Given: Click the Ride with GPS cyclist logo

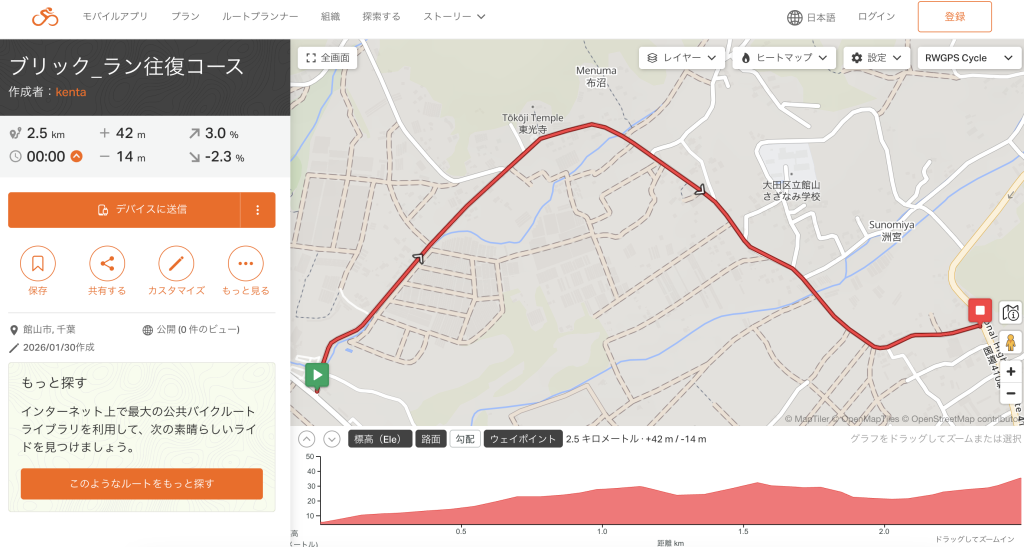Looking at the screenshot, I should [x=45, y=17].
